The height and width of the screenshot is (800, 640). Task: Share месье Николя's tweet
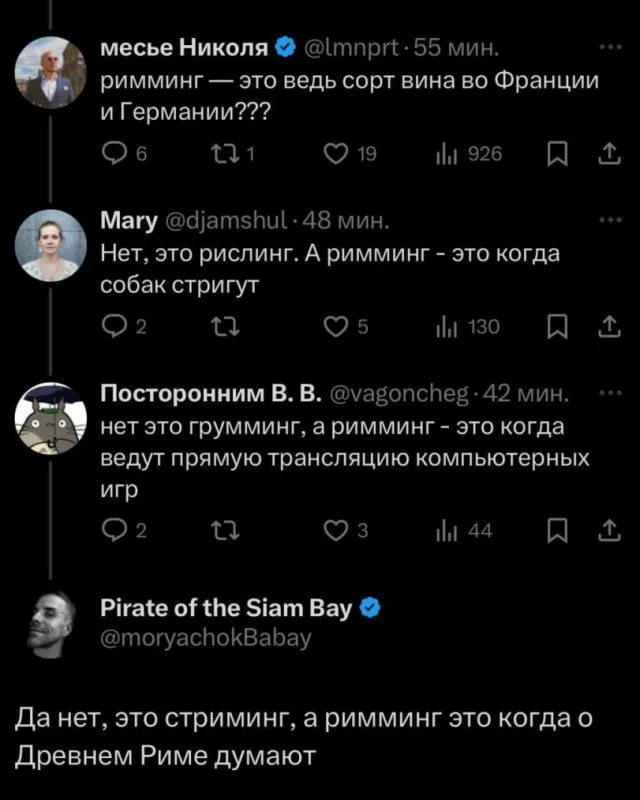click(606, 153)
